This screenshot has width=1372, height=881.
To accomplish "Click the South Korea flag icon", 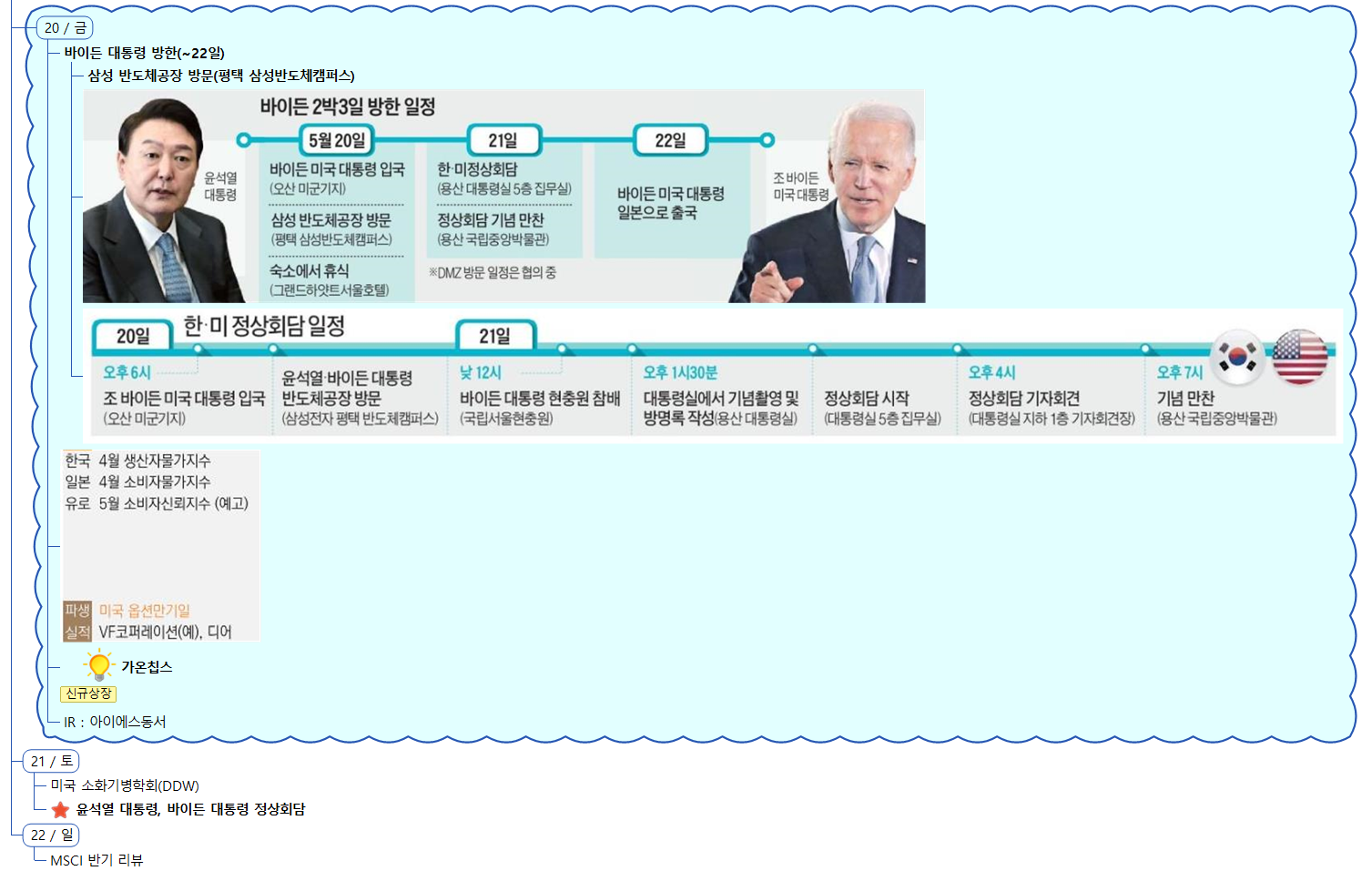I will coord(1238,357).
